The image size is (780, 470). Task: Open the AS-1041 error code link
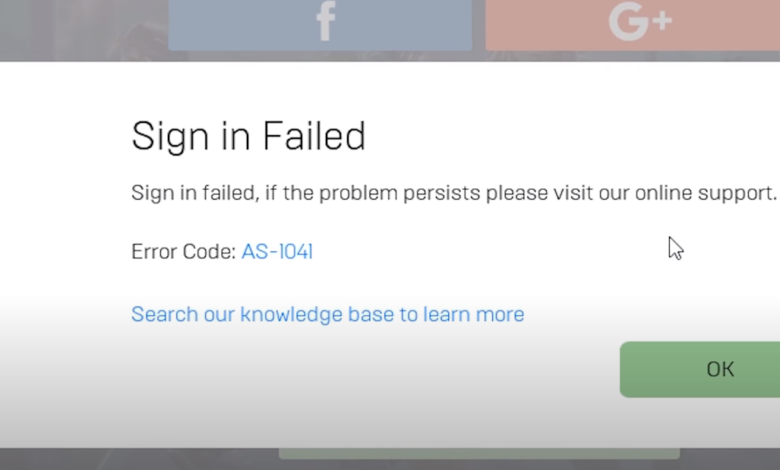[x=277, y=252]
